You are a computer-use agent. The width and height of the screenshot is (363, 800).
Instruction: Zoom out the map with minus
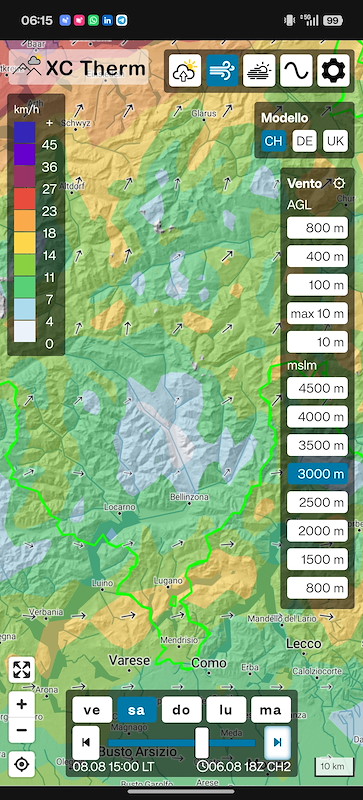21,730
